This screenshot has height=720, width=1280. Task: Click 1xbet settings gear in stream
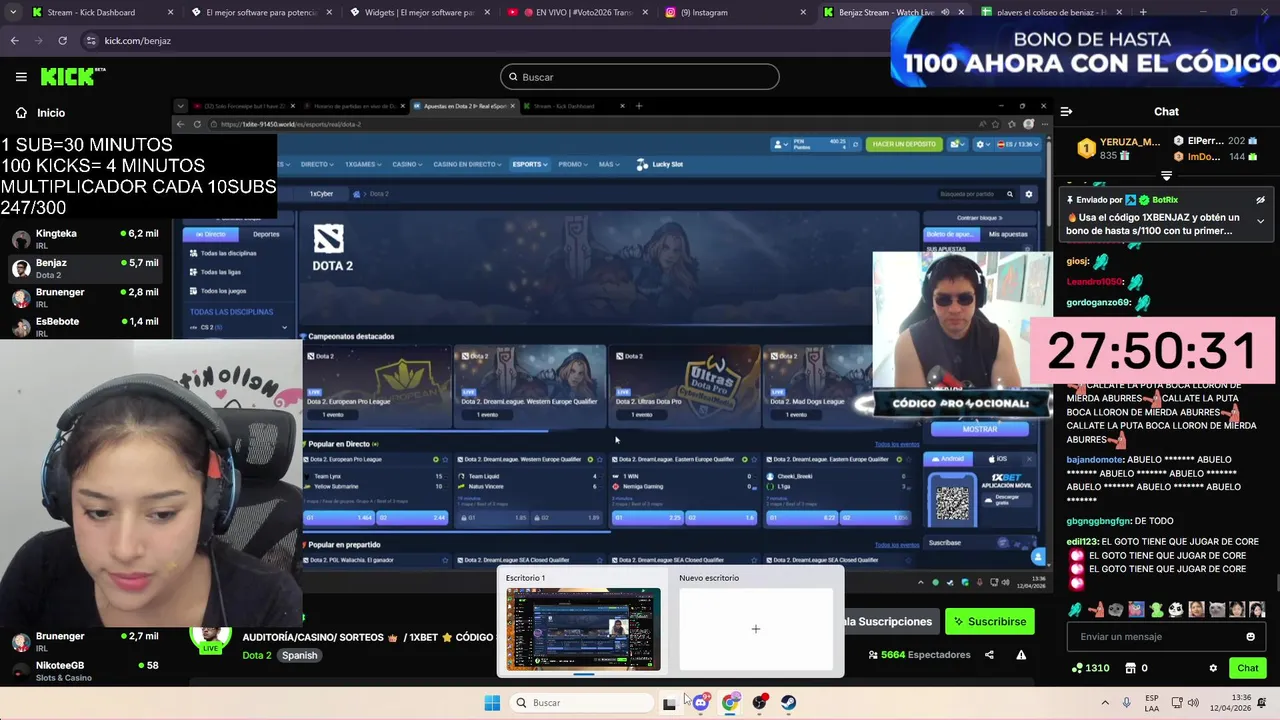coord(1028,194)
